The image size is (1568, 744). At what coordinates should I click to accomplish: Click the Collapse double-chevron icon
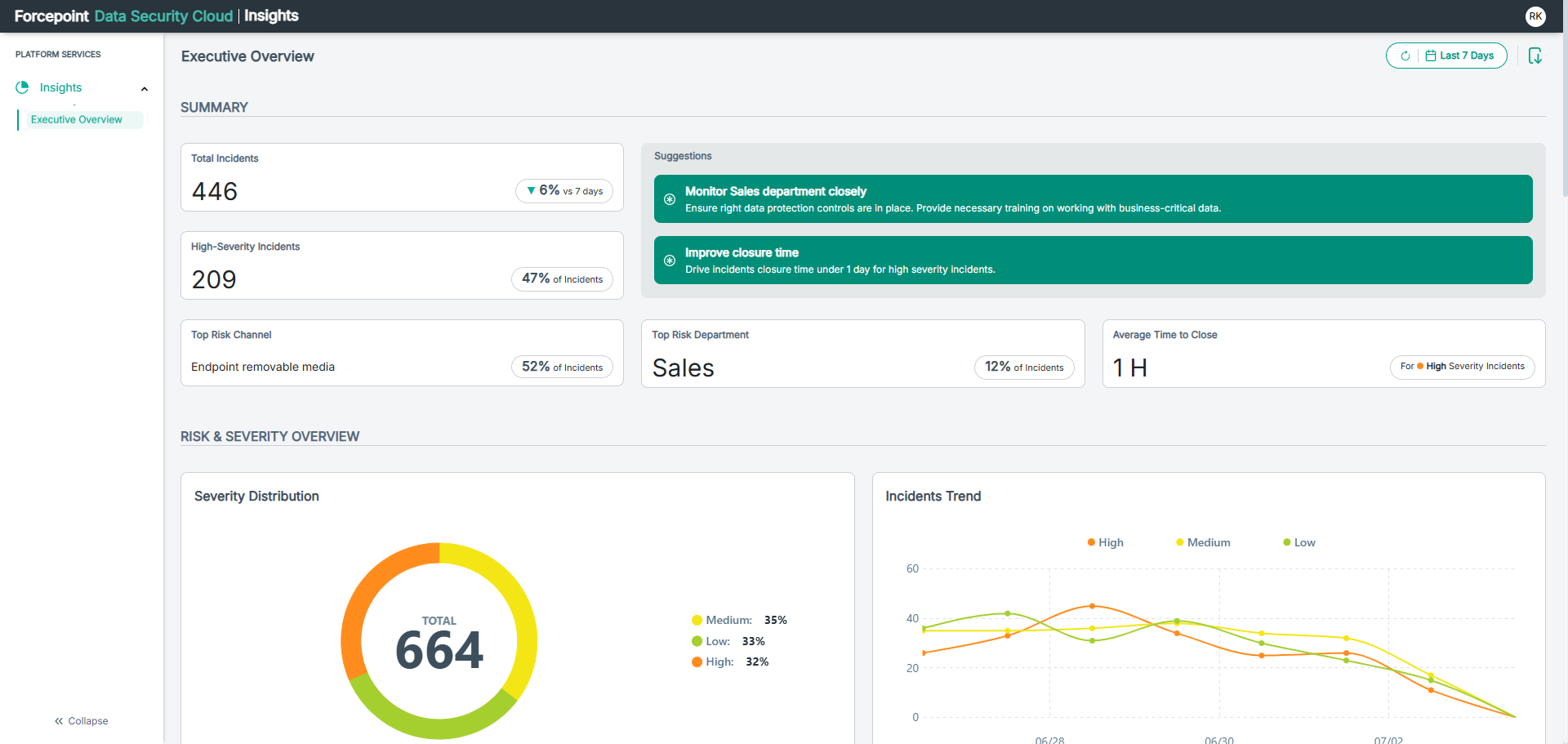point(59,721)
